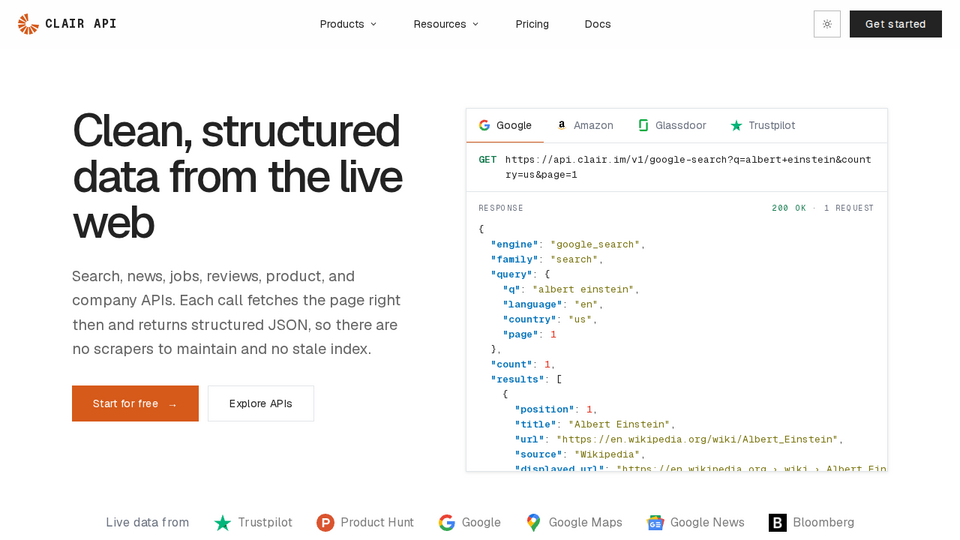Click the Google G logo in the footer row
960x540 pixels.
pyautogui.click(x=447, y=523)
